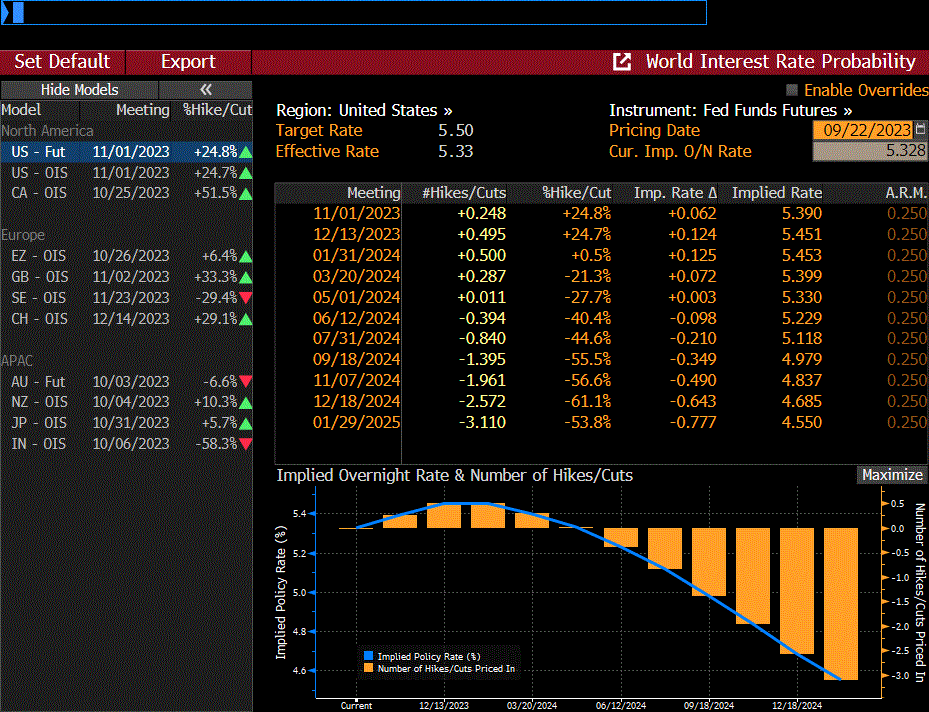Screen dimensions: 929x712
Task: Select the AU - Fut model row
Action: click(x=126, y=381)
